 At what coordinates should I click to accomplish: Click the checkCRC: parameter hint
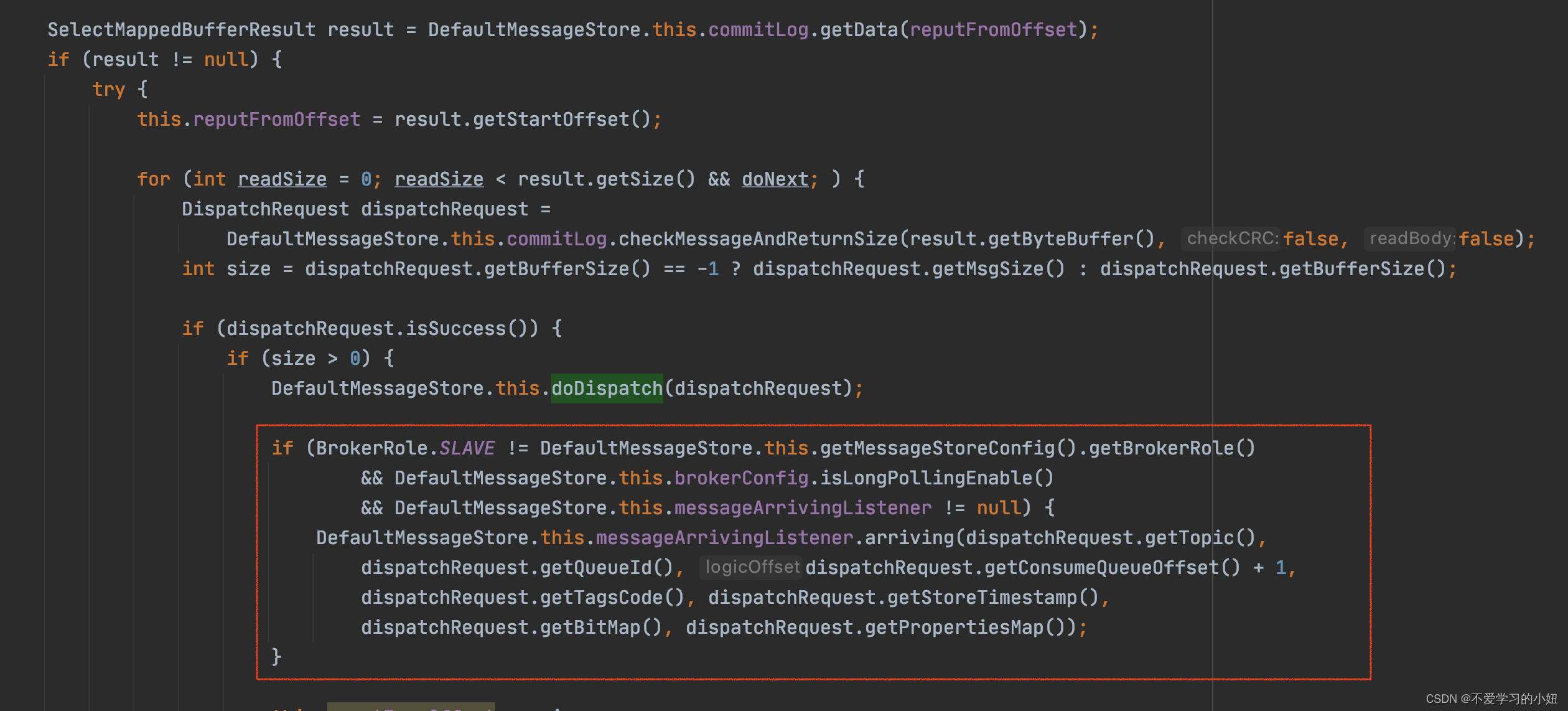[1232, 238]
